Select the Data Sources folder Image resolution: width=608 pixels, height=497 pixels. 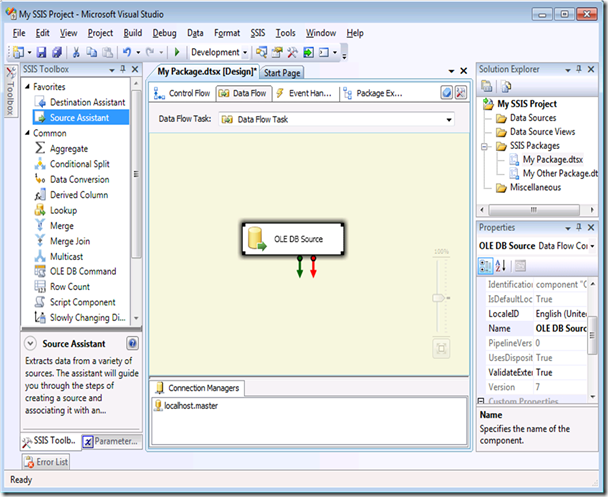(x=526, y=118)
